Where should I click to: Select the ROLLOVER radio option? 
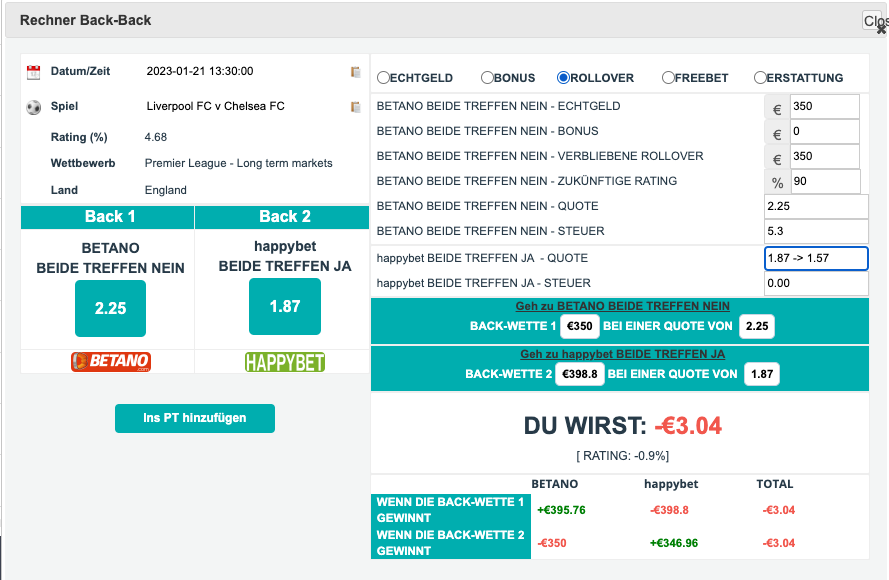click(563, 78)
